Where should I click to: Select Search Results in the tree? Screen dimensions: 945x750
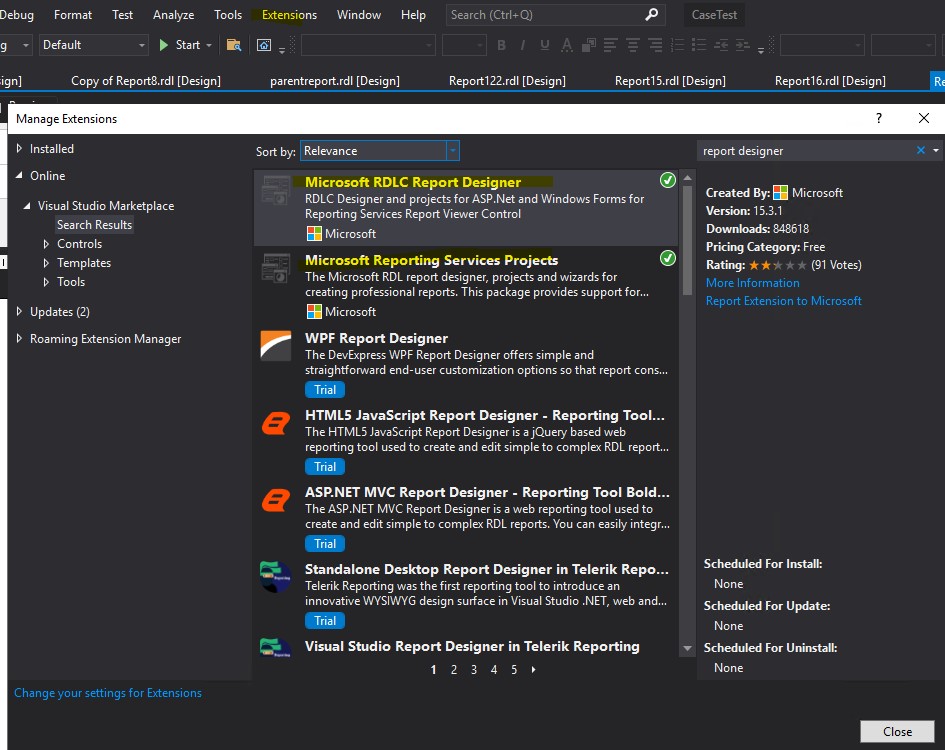tap(94, 224)
